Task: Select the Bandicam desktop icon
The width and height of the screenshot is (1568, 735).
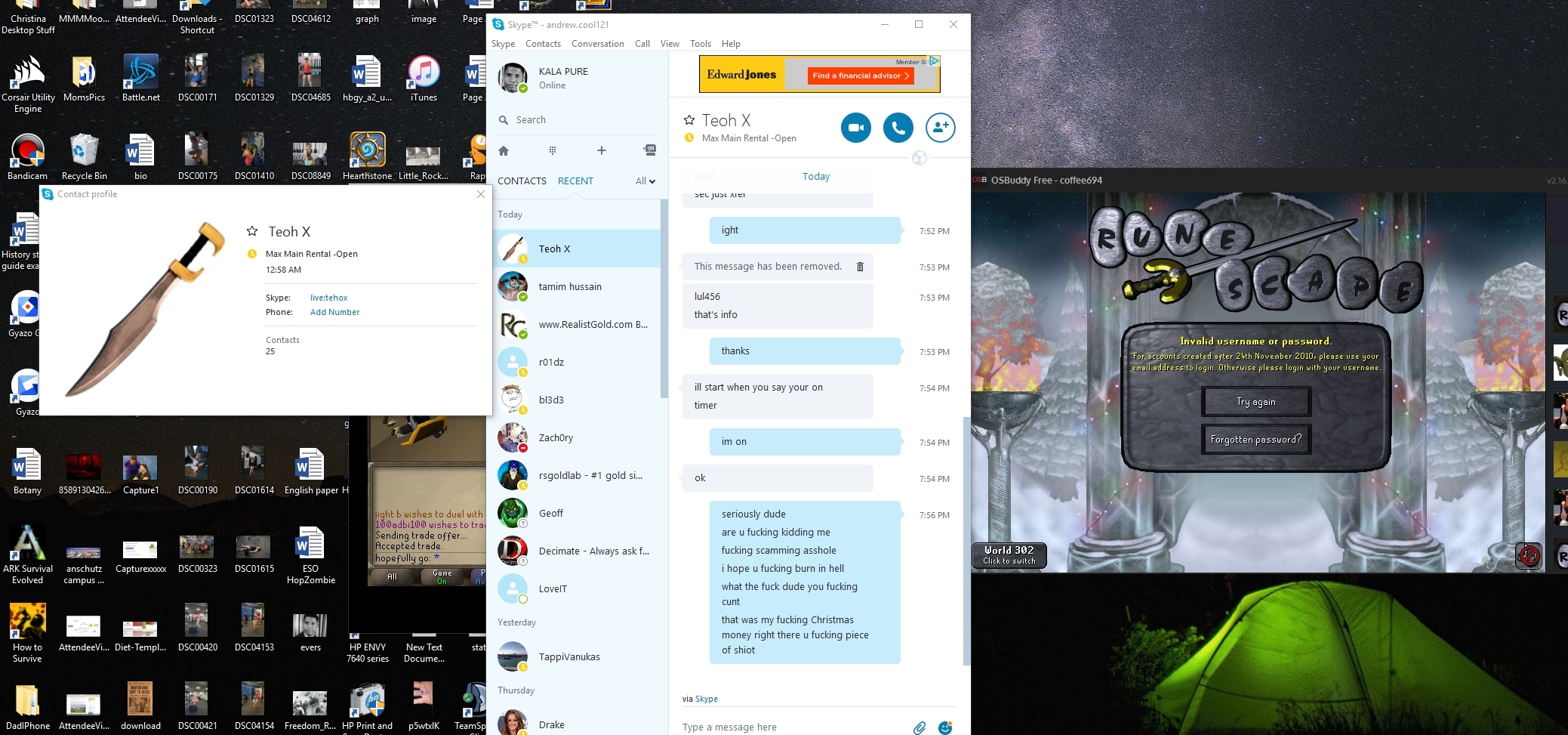Action: [x=27, y=156]
